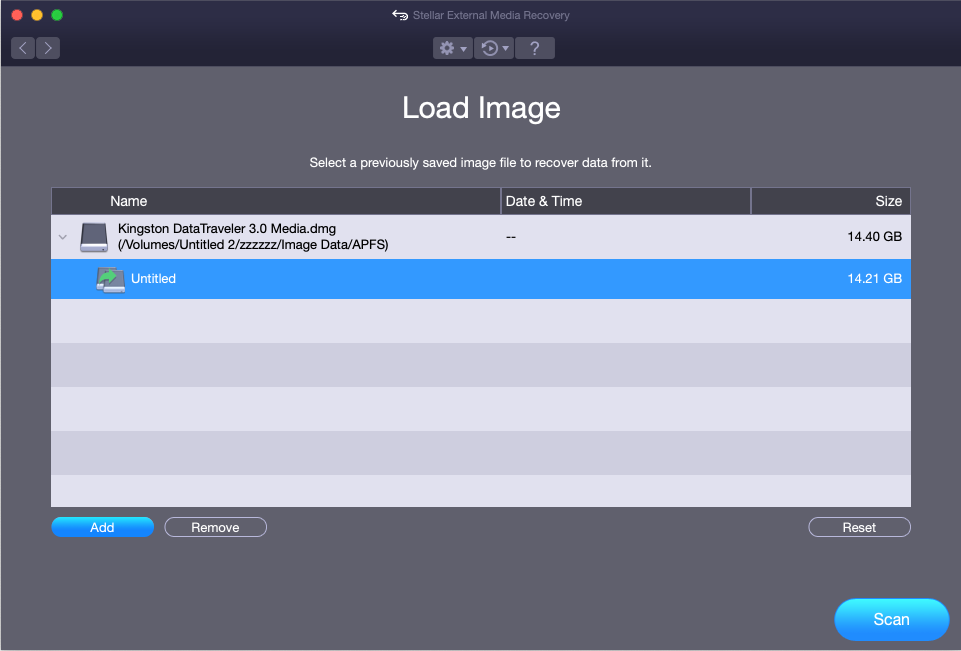Sort by the Size column header

pyautogui.click(x=831, y=201)
